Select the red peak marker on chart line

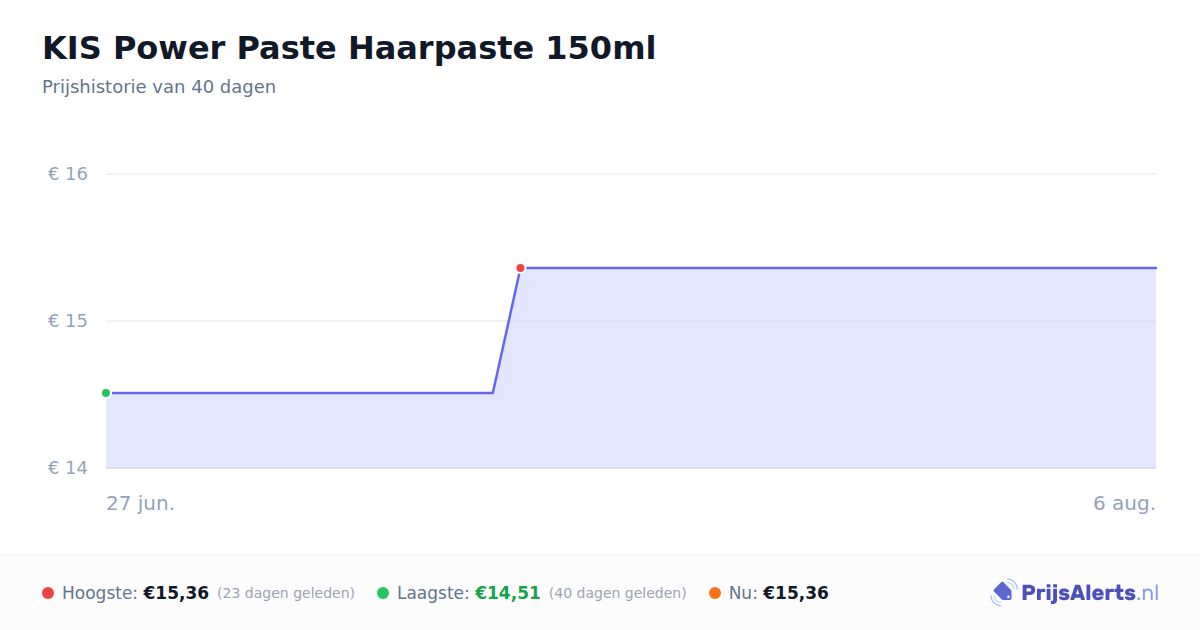(520, 268)
